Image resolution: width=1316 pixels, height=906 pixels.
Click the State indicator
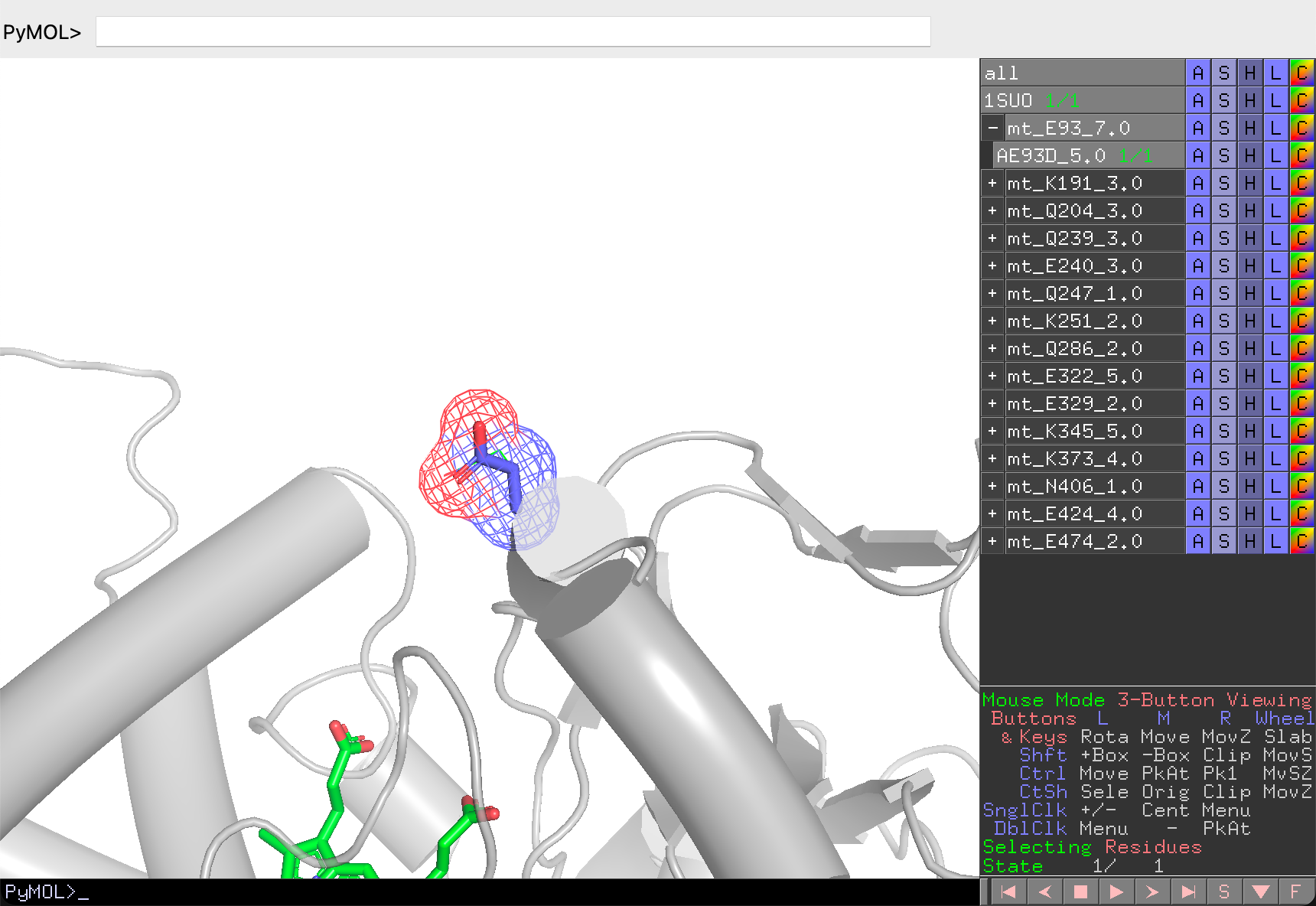[1073, 865]
